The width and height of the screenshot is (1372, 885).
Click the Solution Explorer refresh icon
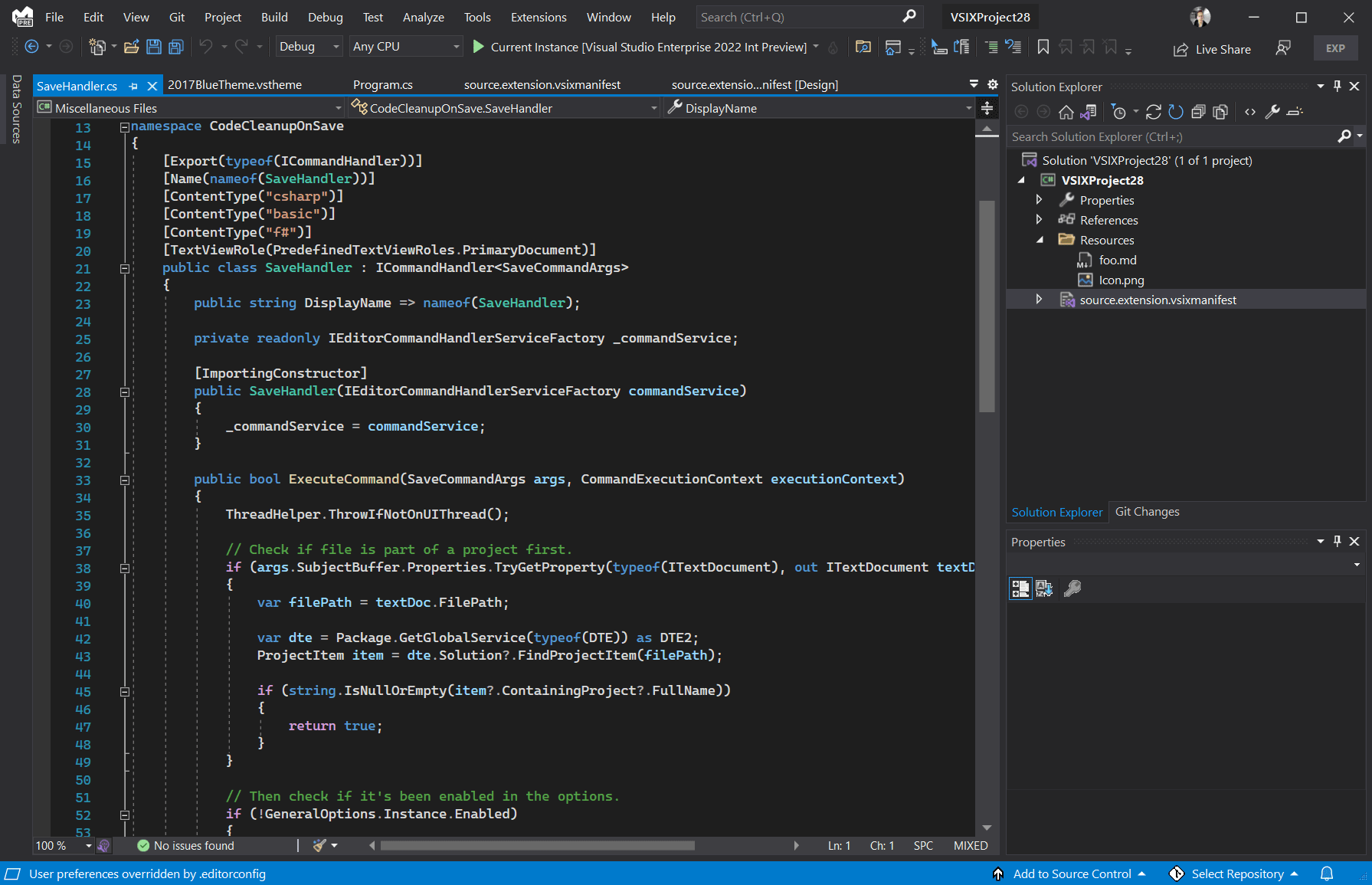[1176, 112]
